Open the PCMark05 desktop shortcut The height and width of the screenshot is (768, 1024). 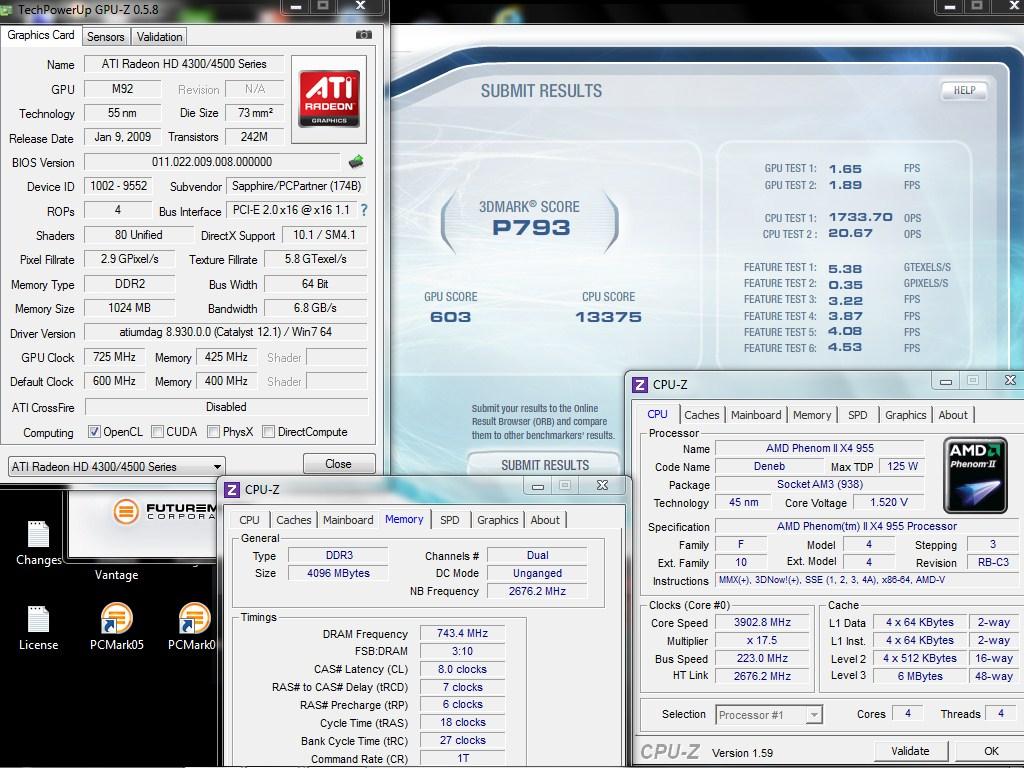click(x=116, y=626)
